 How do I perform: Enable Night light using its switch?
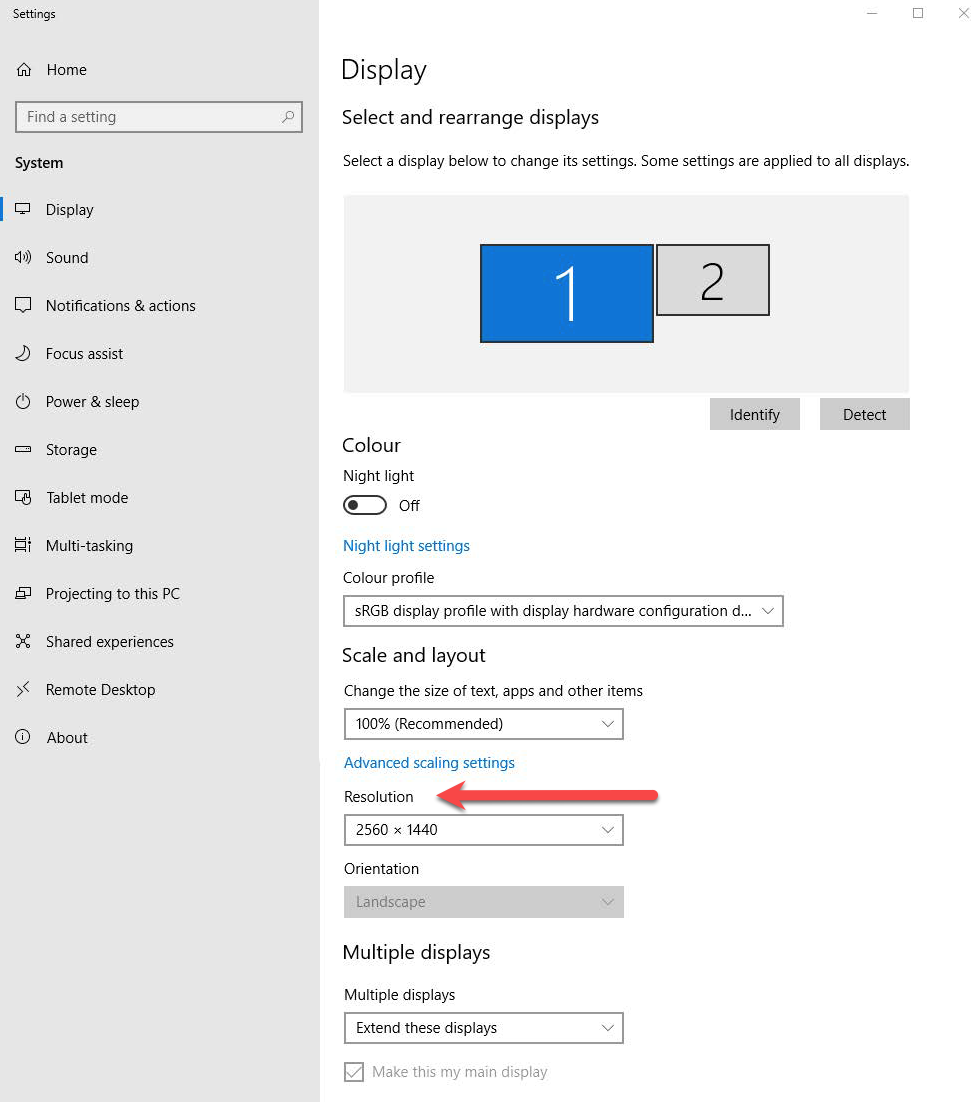364,505
